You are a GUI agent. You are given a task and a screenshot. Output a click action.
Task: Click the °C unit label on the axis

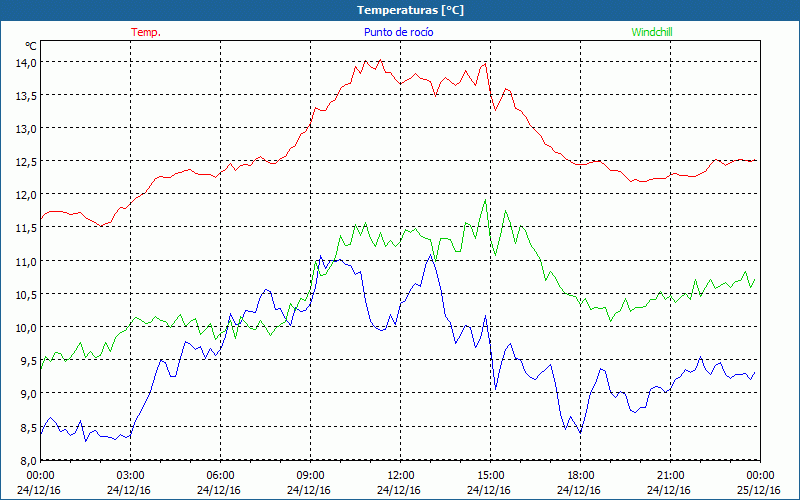point(31,46)
